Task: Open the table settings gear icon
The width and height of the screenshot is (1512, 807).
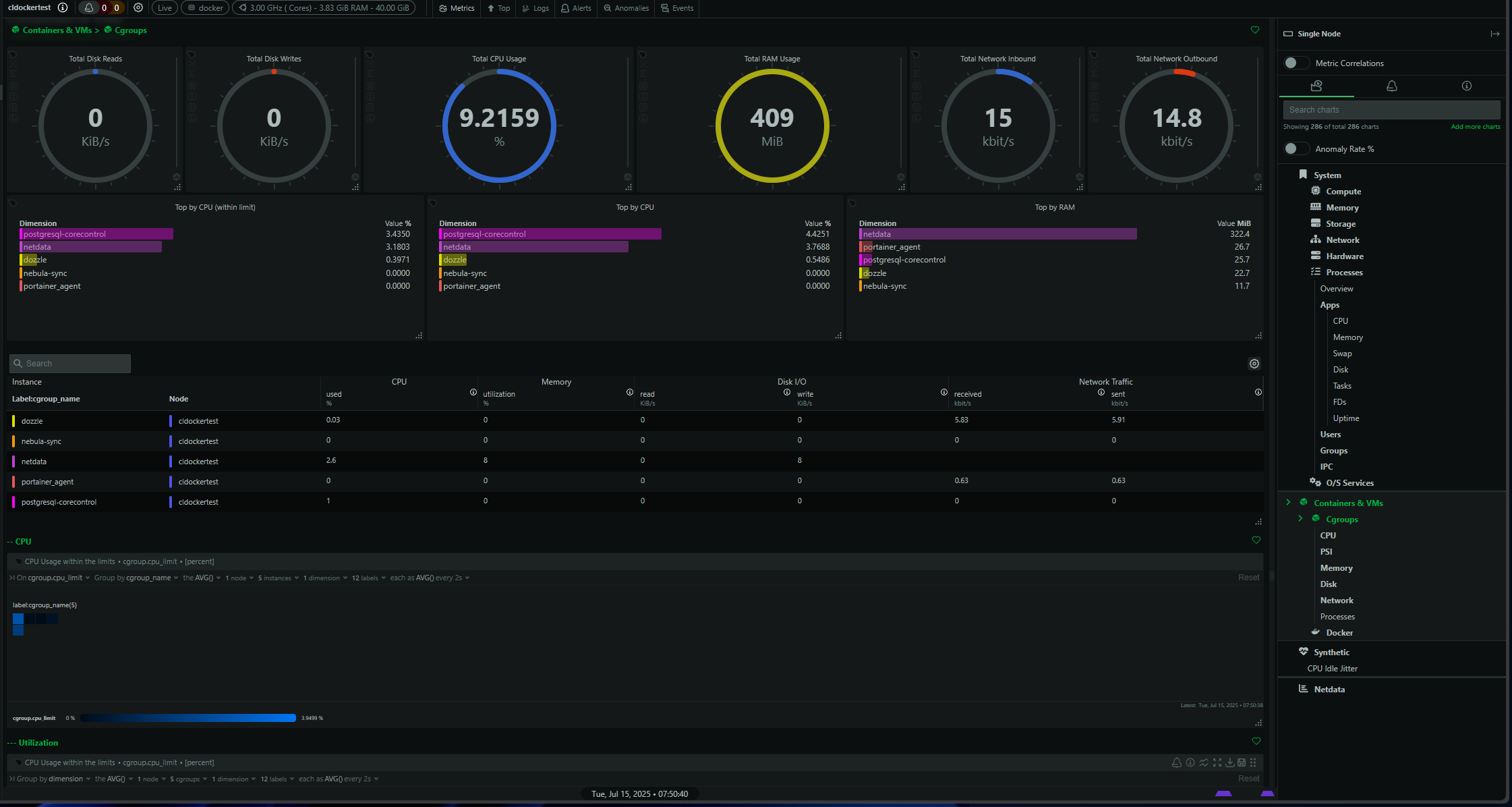Action: [x=1254, y=364]
